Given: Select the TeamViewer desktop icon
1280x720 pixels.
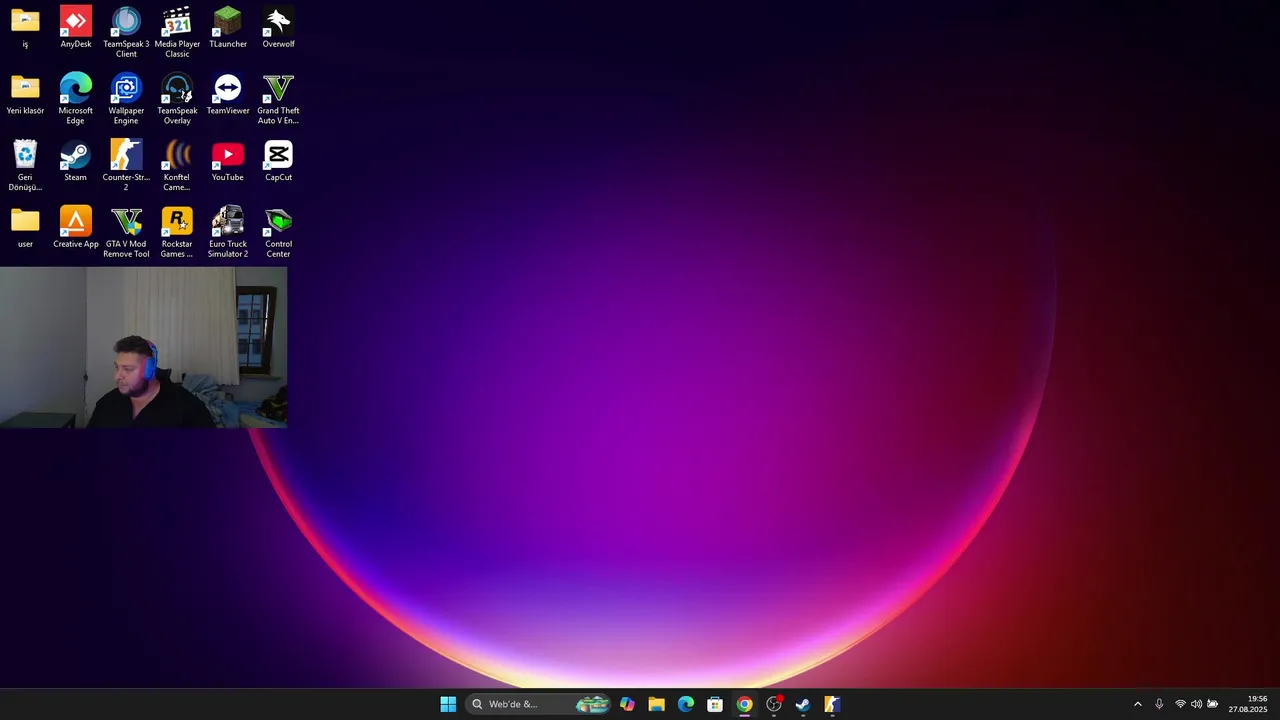Looking at the screenshot, I should 228,94.
